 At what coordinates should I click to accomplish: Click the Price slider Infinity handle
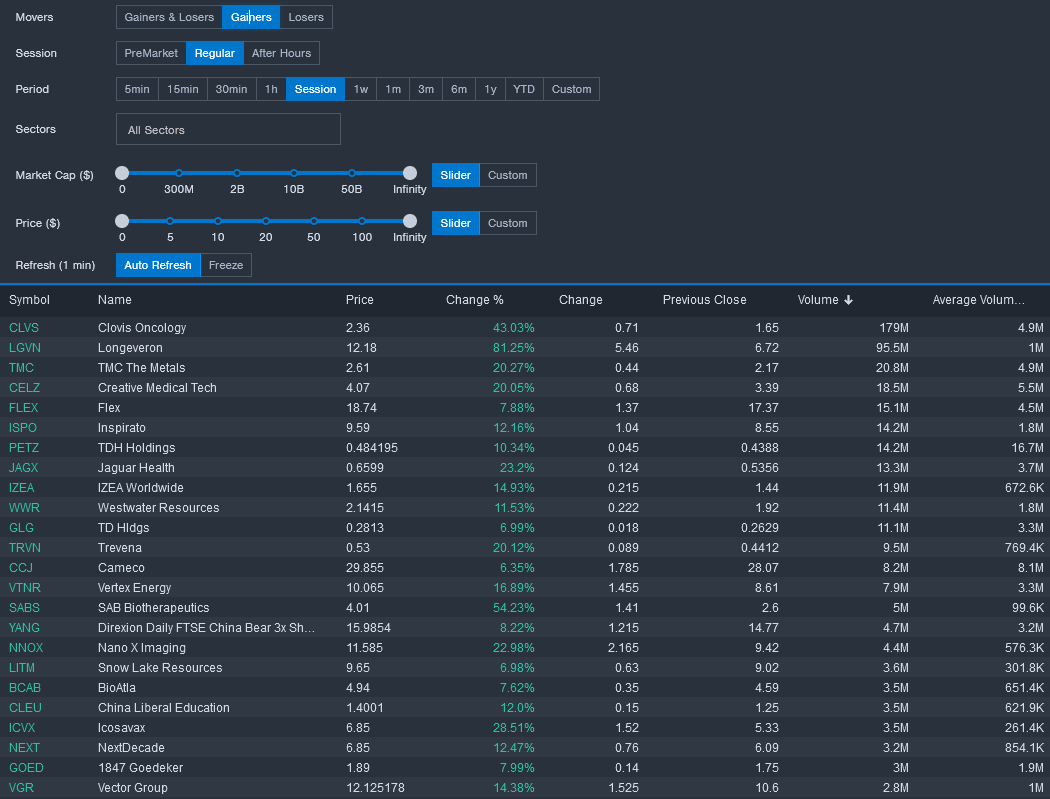point(410,221)
